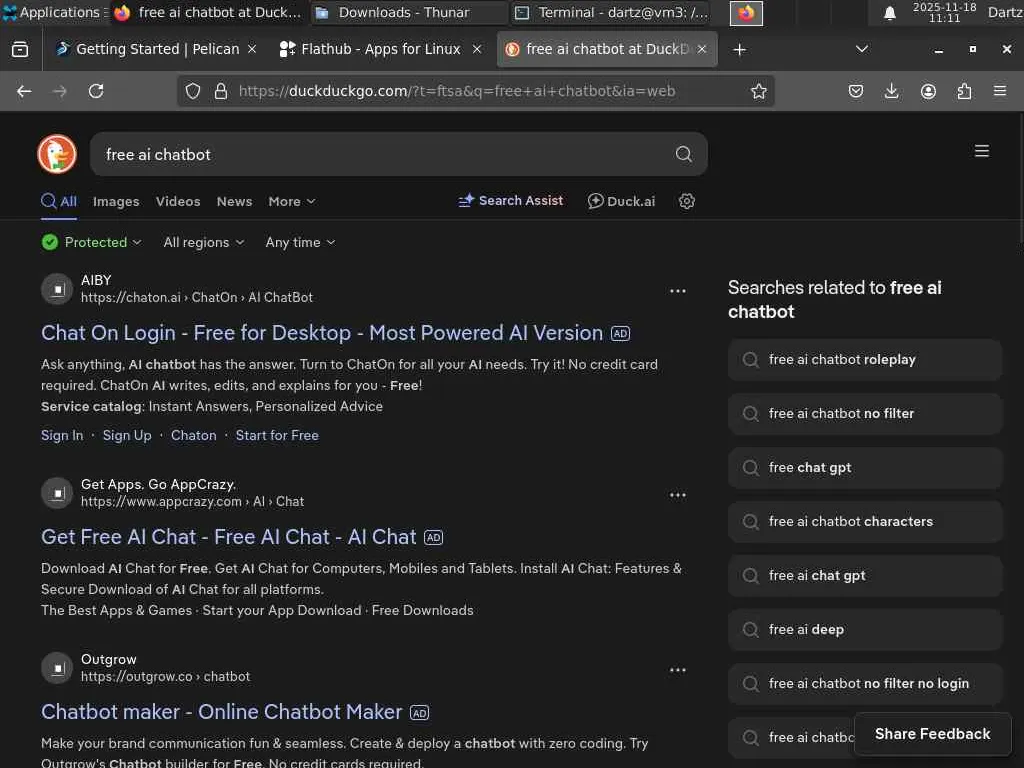
Task: Open the search settings gear icon
Action: 687,201
